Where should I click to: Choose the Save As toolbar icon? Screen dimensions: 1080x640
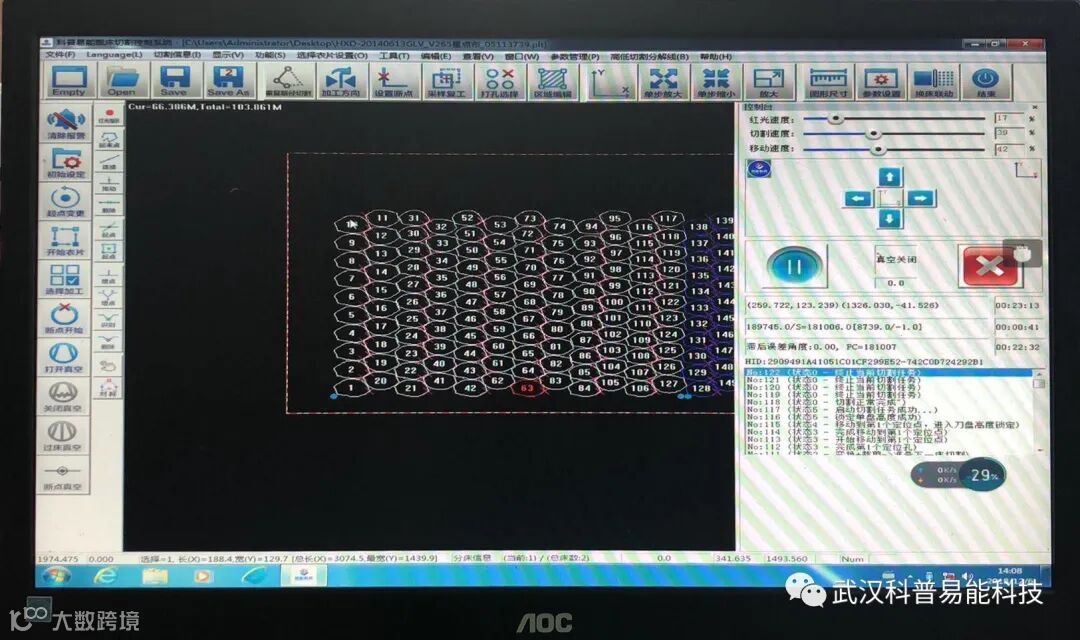pyautogui.click(x=228, y=81)
